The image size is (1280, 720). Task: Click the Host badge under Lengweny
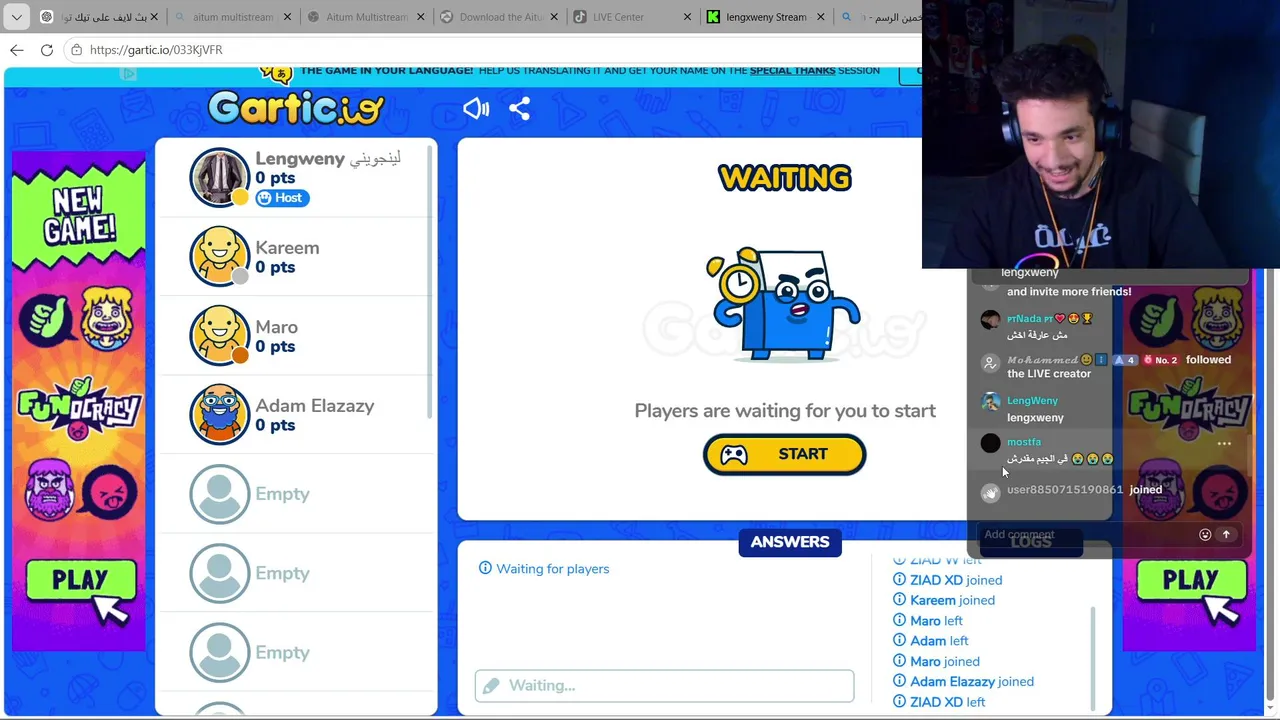[282, 198]
